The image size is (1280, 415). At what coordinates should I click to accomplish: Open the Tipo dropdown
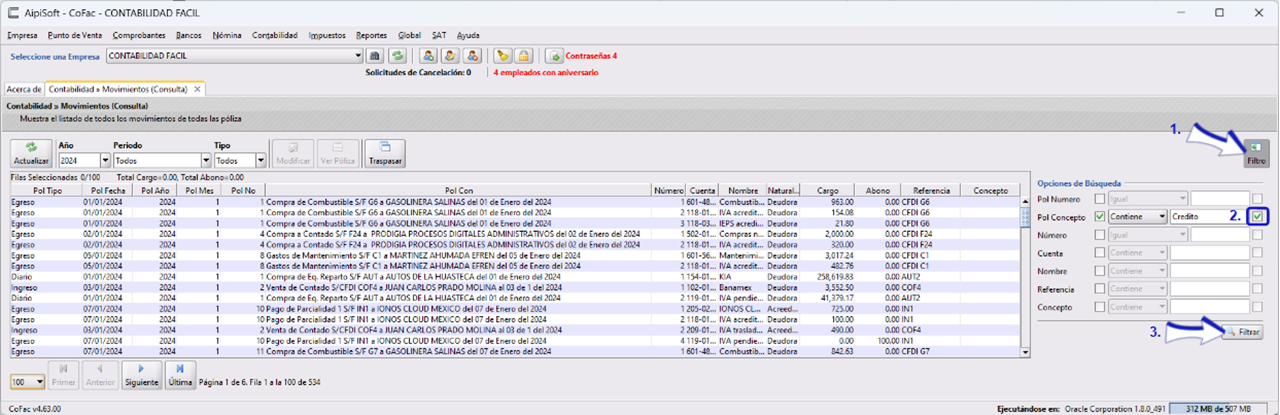pyautogui.click(x=261, y=160)
